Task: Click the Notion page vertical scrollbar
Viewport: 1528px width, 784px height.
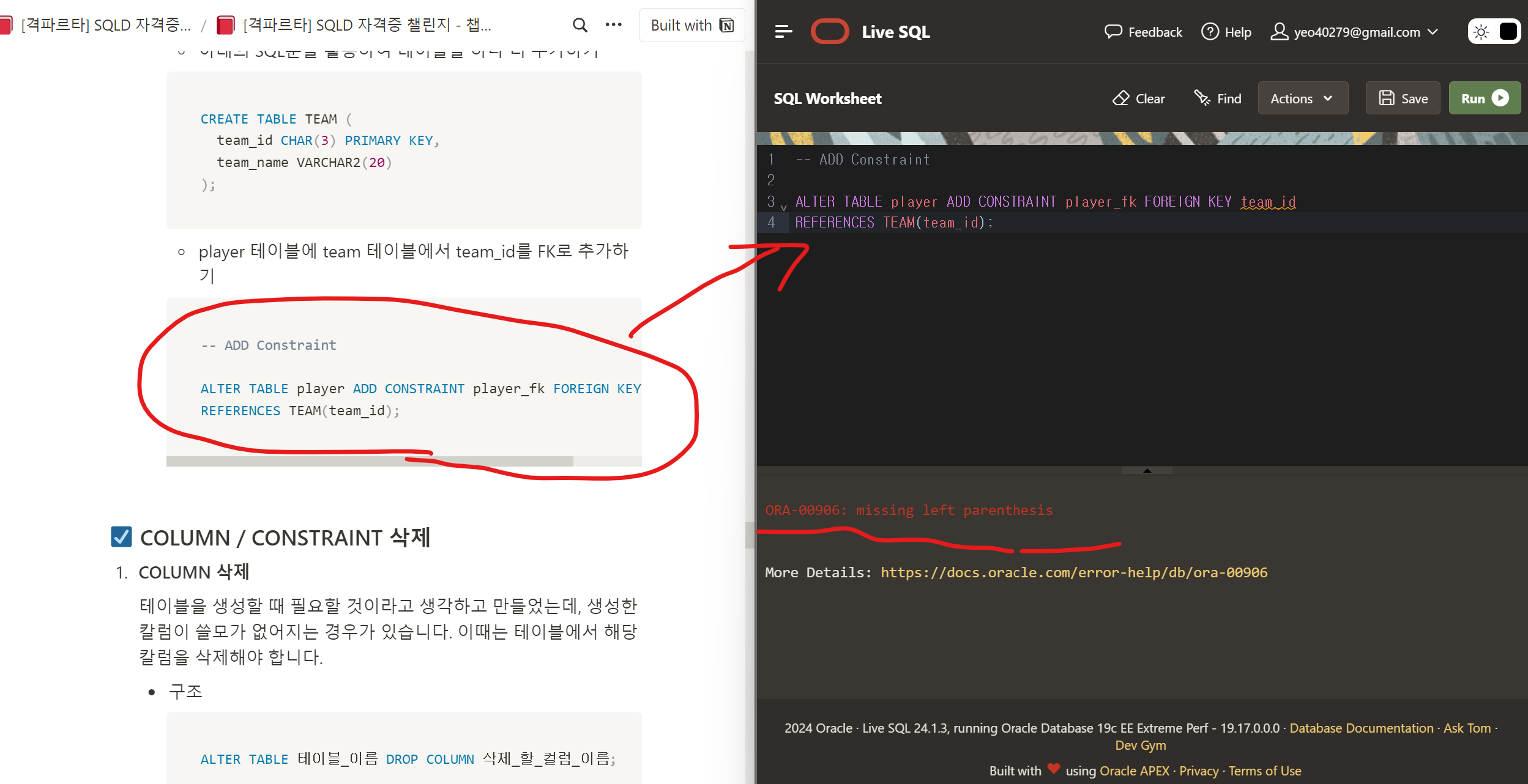Action: (750, 535)
